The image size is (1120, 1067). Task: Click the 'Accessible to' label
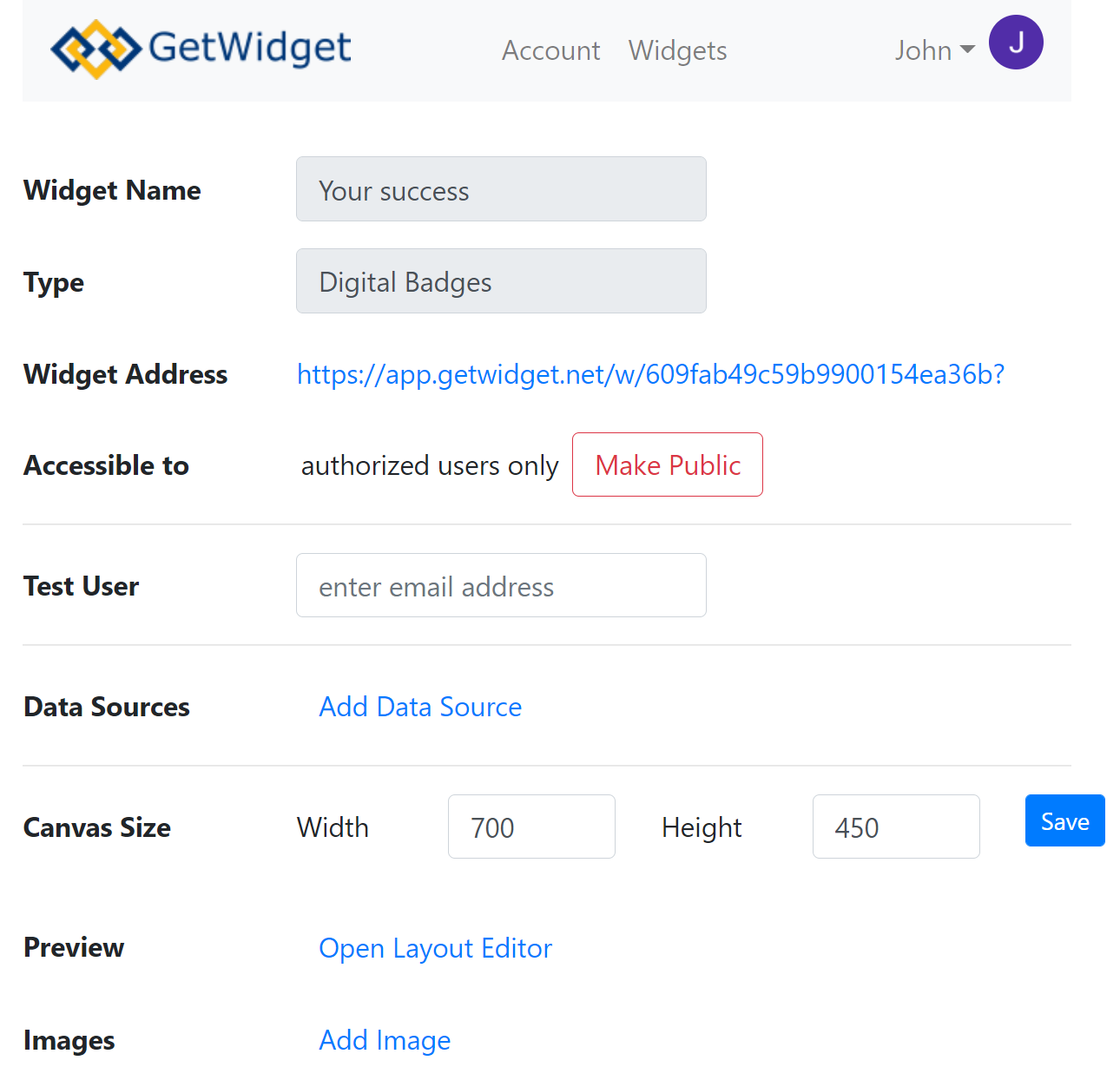point(107,465)
